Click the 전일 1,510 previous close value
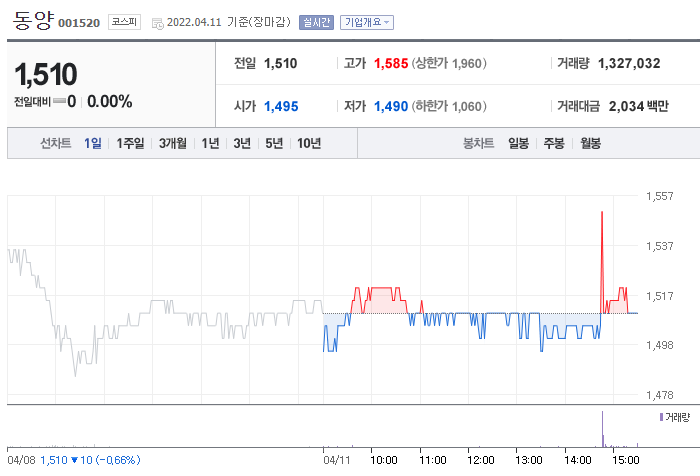The width and height of the screenshot is (700, 476). pos(280,63)
